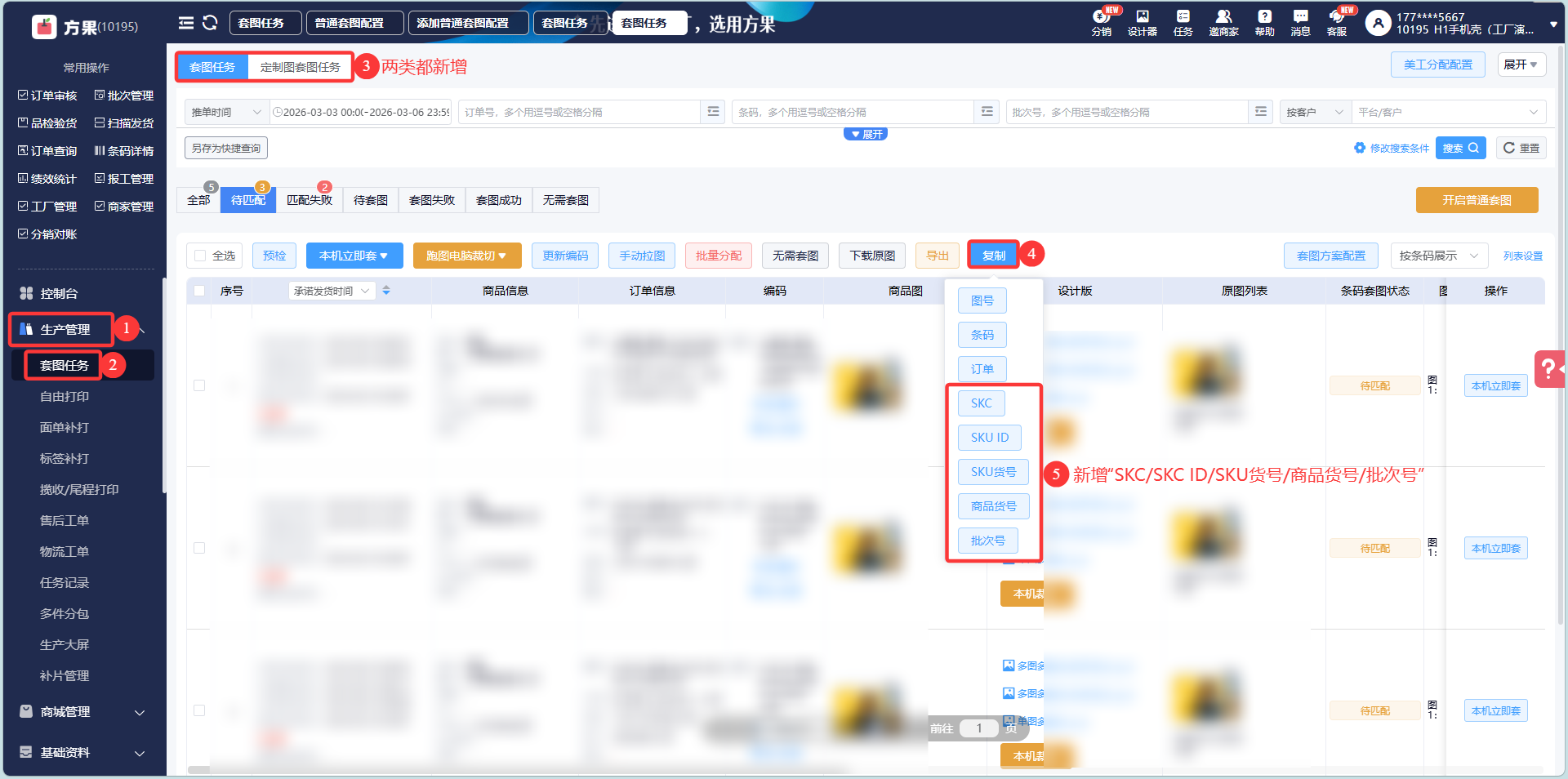Click the 套图方案配置 button
This screenshot has width=1568, height=779.
[x=1331, y=256]
